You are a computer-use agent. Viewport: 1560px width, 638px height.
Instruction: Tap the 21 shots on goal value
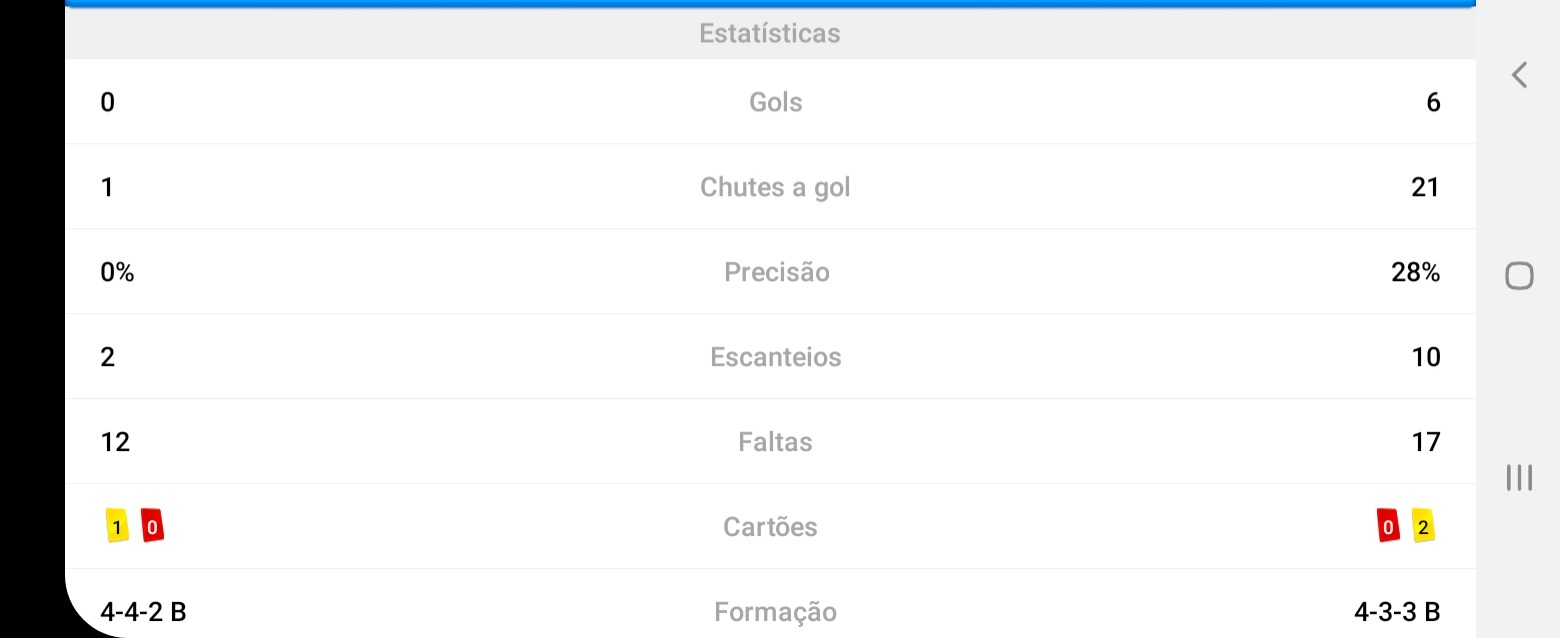pos(1425,187)
